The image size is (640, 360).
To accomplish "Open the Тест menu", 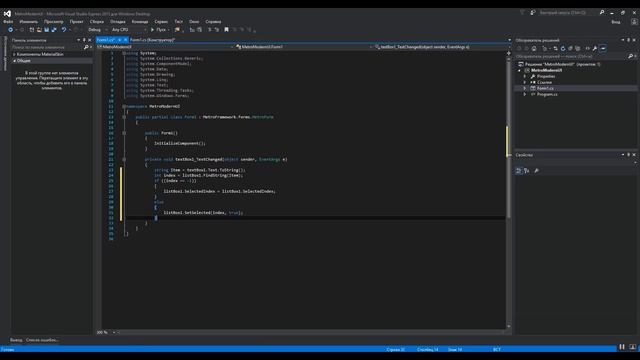I will [179, 22].
